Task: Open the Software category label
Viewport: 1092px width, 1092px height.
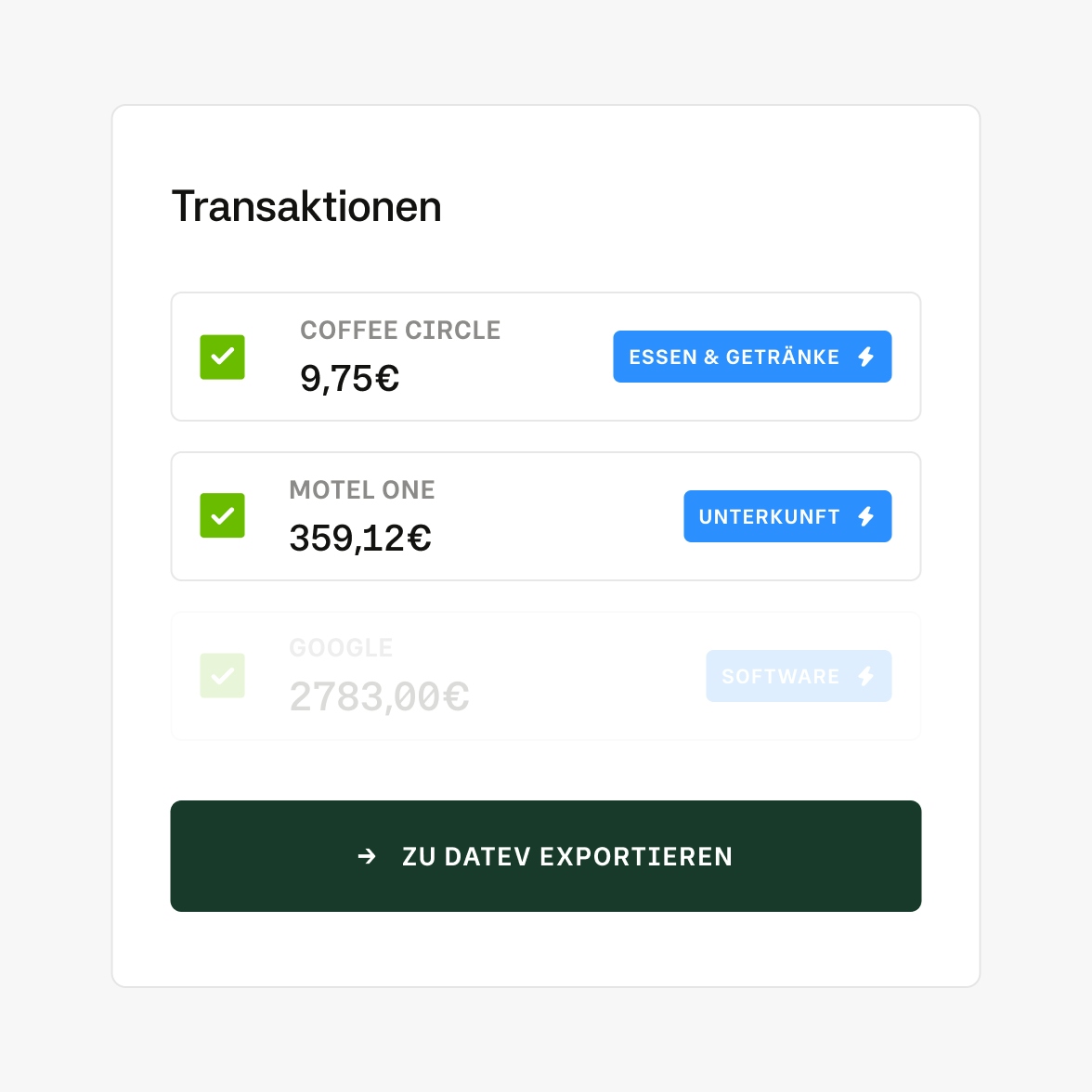Action: point(780,676)
